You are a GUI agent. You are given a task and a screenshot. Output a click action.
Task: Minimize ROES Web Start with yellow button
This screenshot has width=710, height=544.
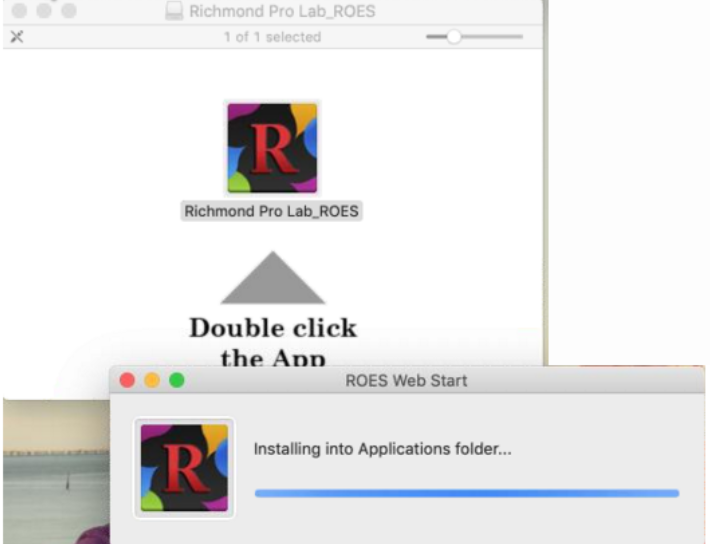click(x=152, y=381)
